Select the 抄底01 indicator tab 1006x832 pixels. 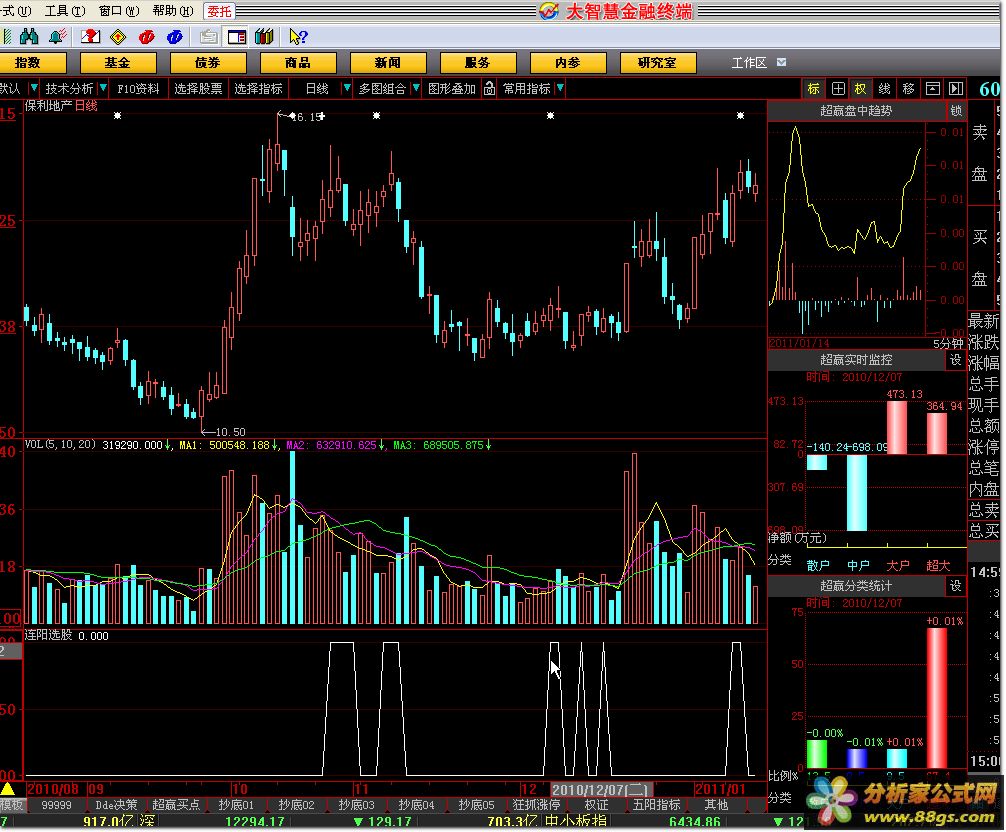[x=236, y=804]
